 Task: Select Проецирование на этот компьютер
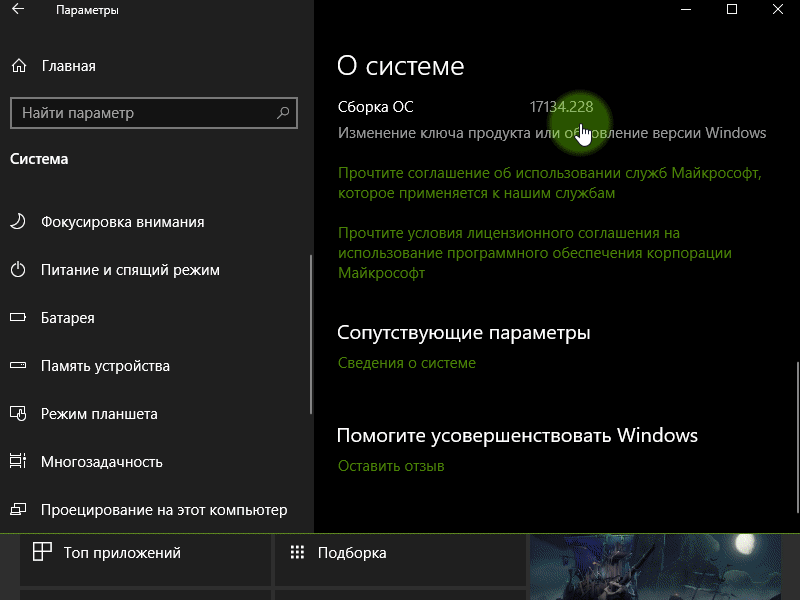(x=164, y=510)
